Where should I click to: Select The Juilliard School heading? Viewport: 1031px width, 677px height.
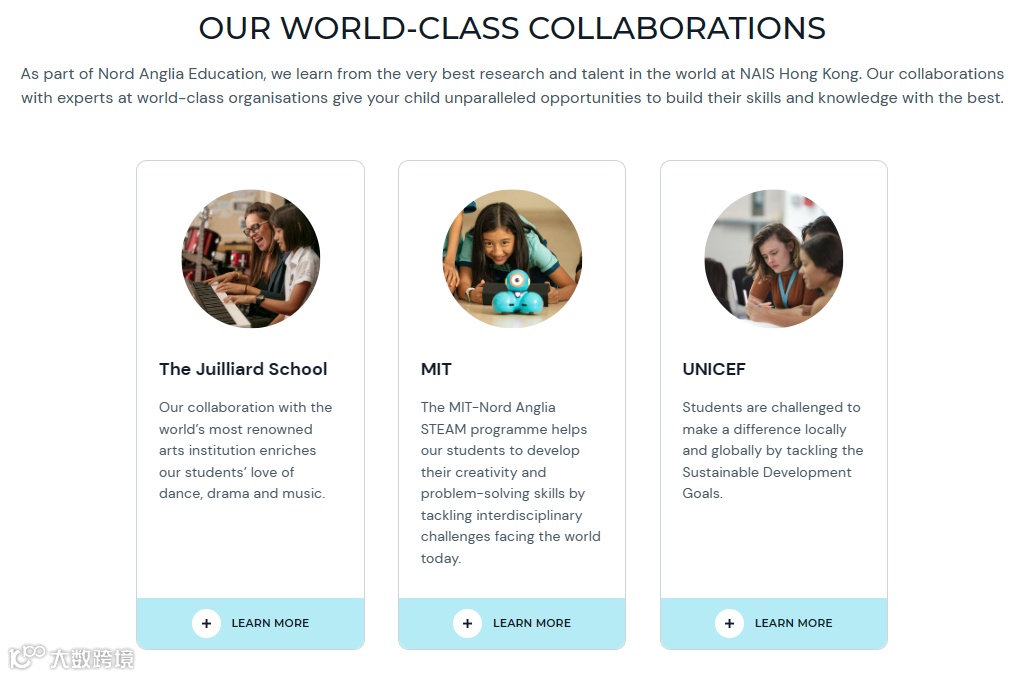243,369
